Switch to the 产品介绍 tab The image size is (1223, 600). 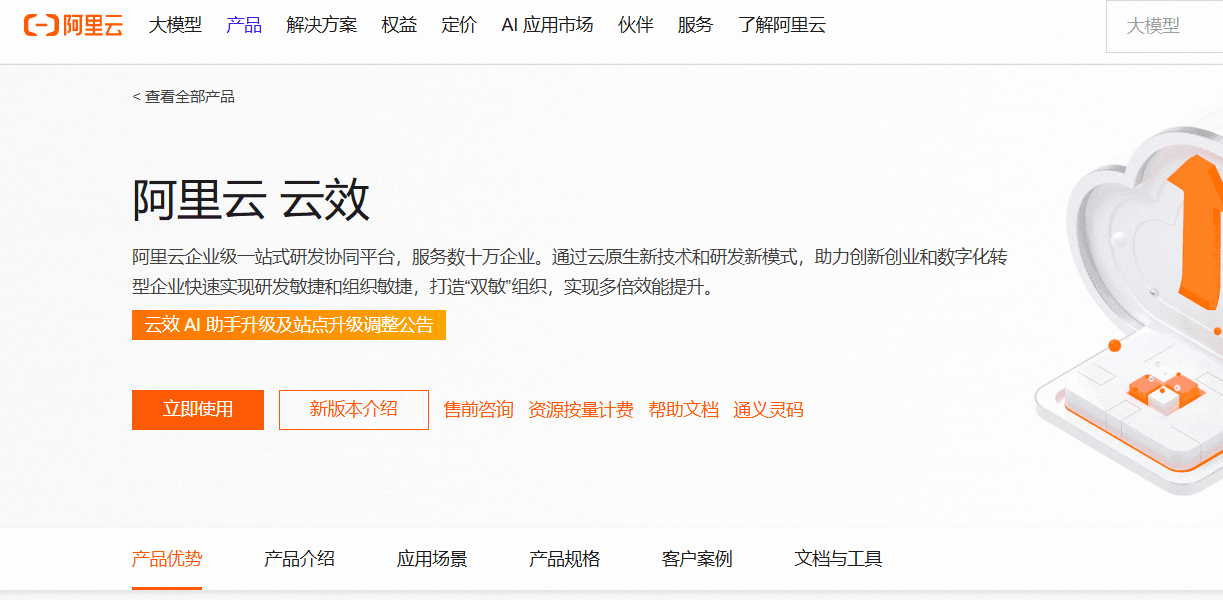coord(299,559)
